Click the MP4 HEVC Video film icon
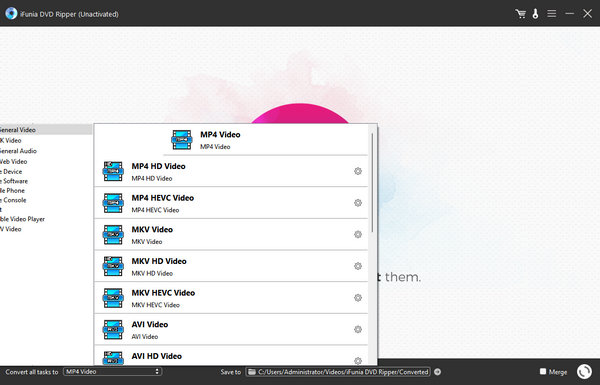The width and height of the screenshot is (600, 385). [x=113, y=203]
